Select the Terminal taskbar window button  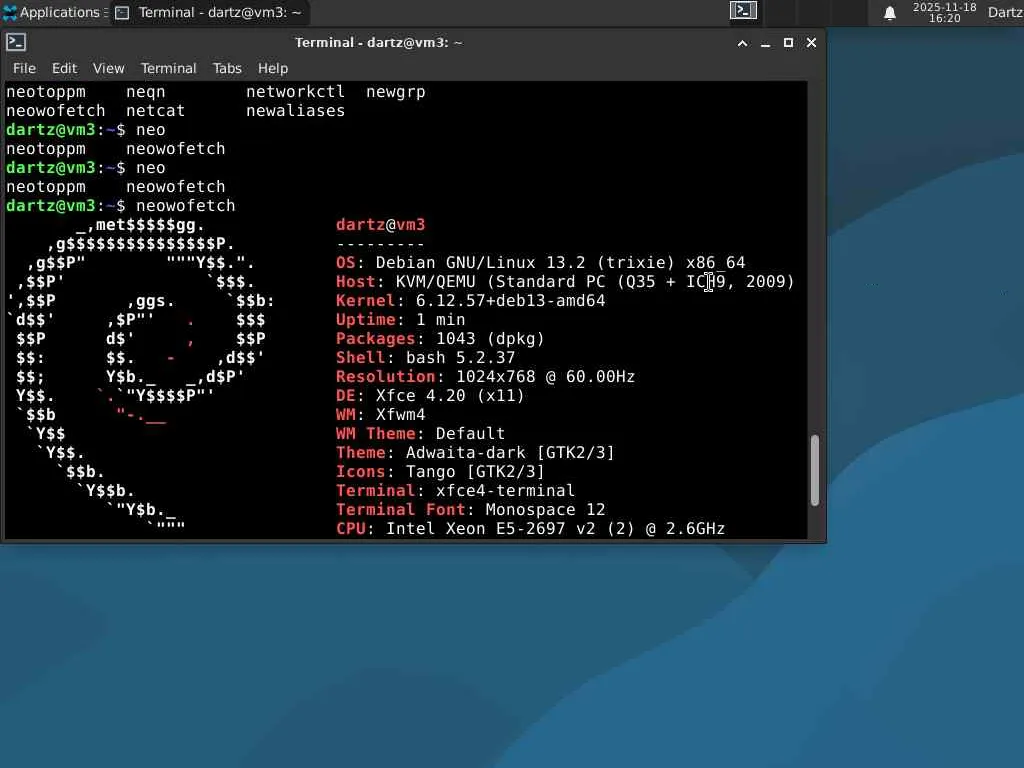pyautogui.click(x=209, y=12)
